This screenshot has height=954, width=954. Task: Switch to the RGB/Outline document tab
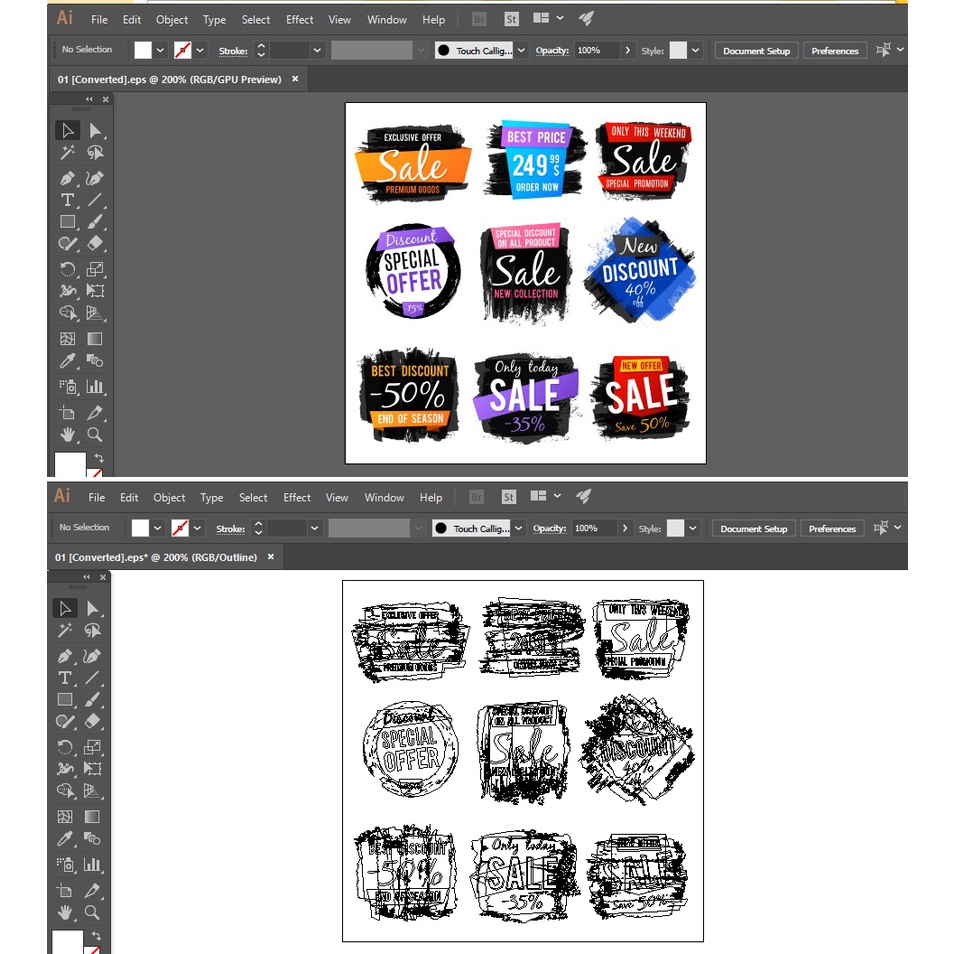coord(156,557)
